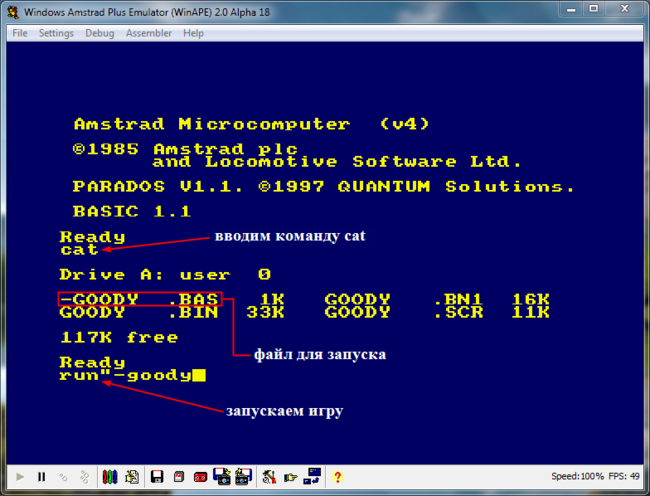650x496 pixels.
Task: Click the Run (play) emulation icon
Action: tap(19, 477)
